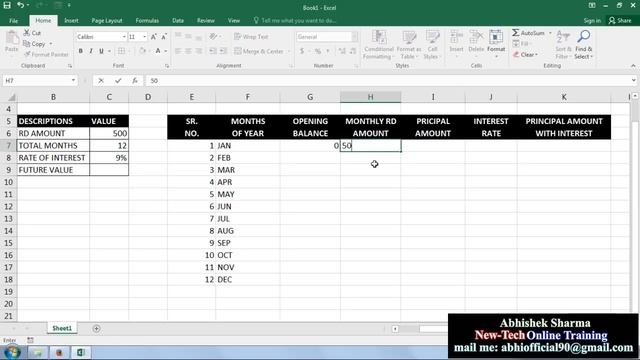Click the Name Box showing H7
Image resolution: width=640 pixels, height=360 pixels.
click(39, 81)
